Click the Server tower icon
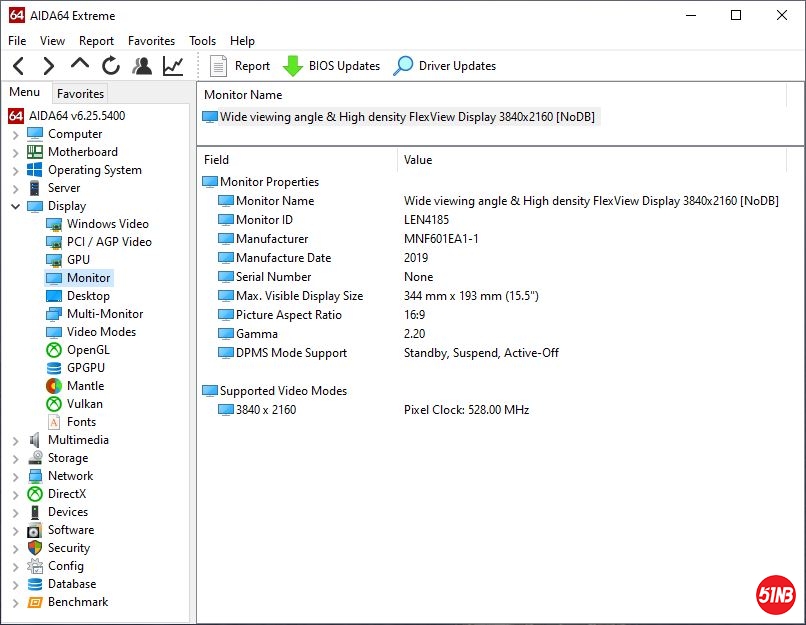806x625 pixels. click(x=35, y=188)
